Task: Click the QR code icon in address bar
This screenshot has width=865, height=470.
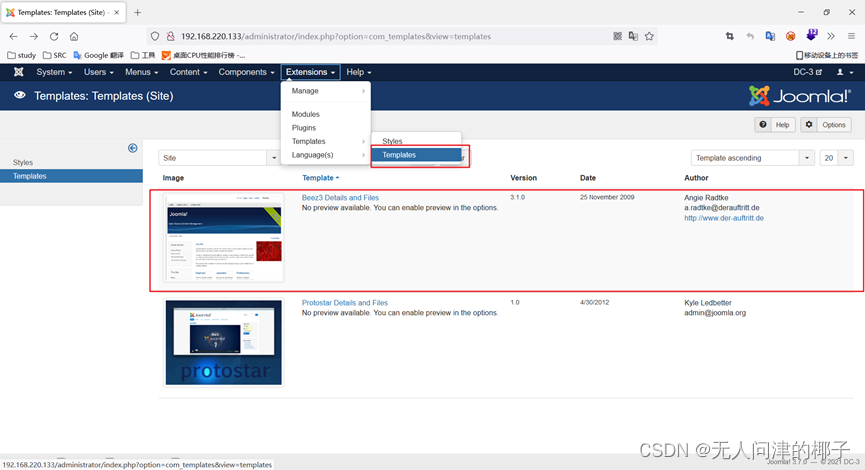Action: [617, 36]
